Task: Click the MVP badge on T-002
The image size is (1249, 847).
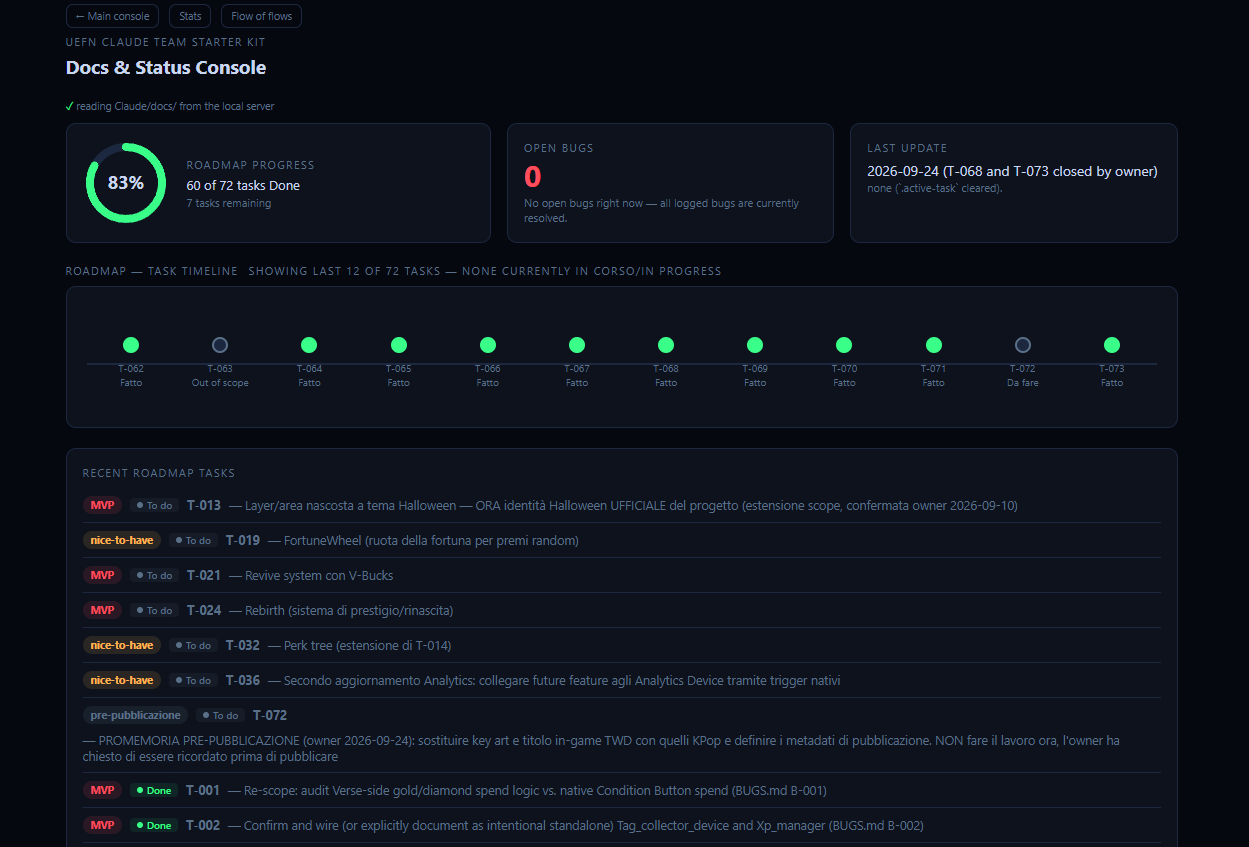Action: tap(102, 825)
